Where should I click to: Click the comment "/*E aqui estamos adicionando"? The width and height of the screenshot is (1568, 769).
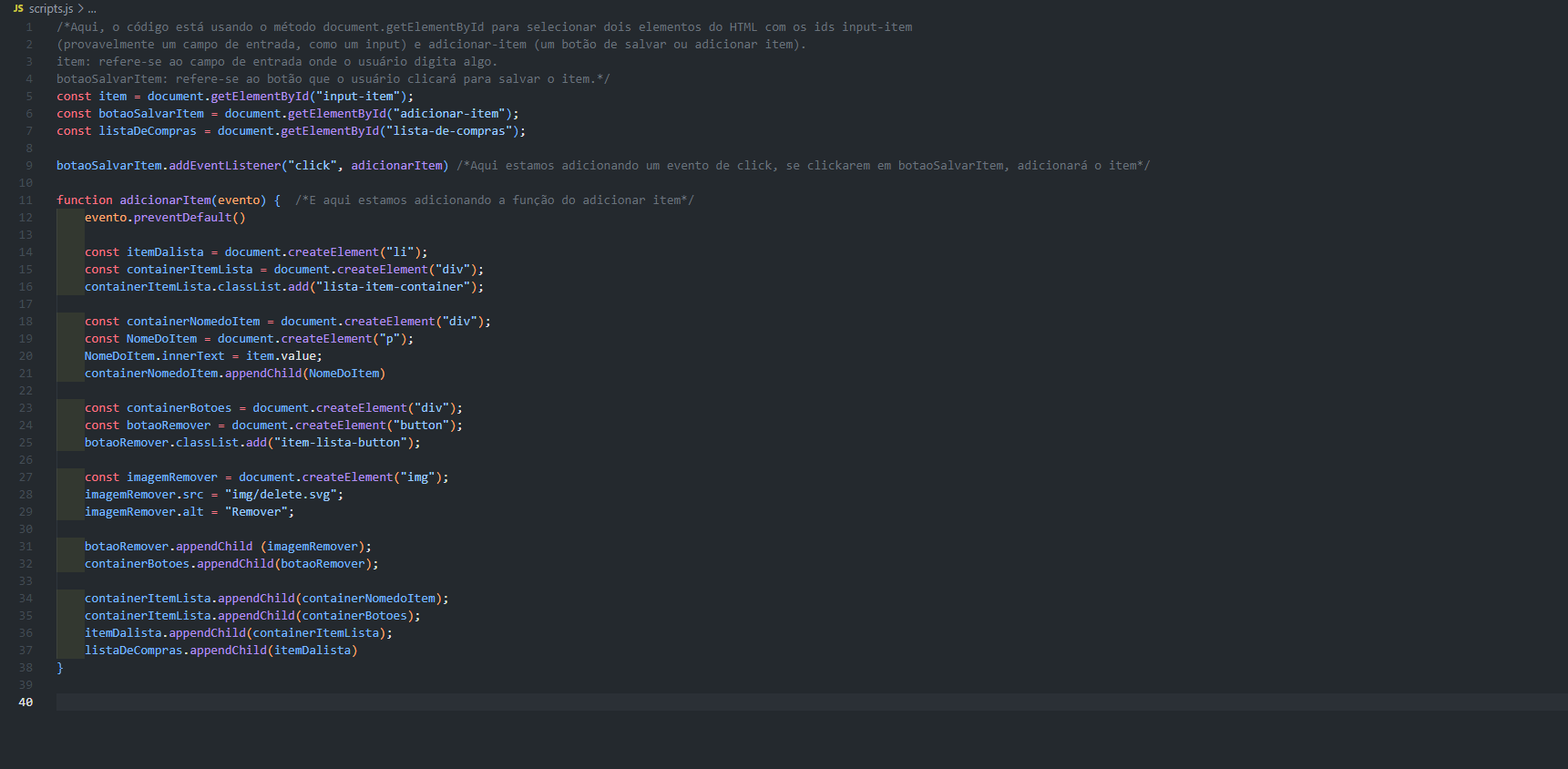[x=495, y=200]
